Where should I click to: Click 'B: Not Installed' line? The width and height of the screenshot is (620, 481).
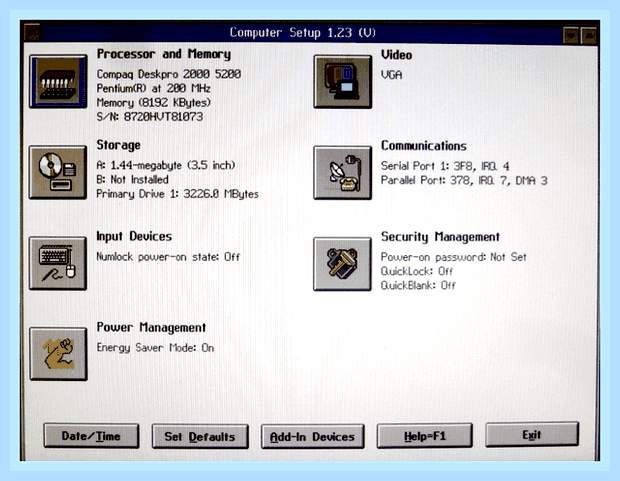coord(133,180)
